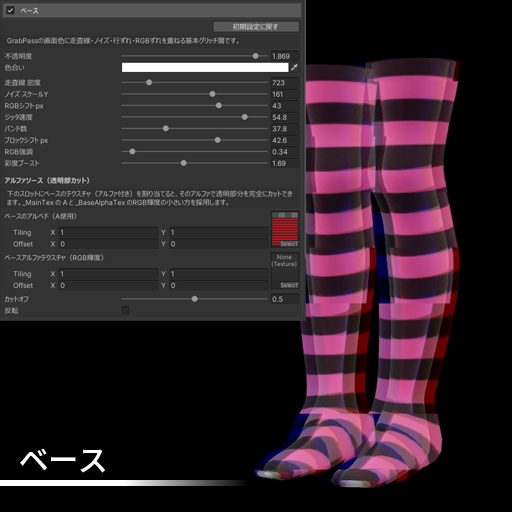Screen dimensions: 512x512
Task: Adjust the ジッタ速度 slider handle
Action: (x=245, y=117)
